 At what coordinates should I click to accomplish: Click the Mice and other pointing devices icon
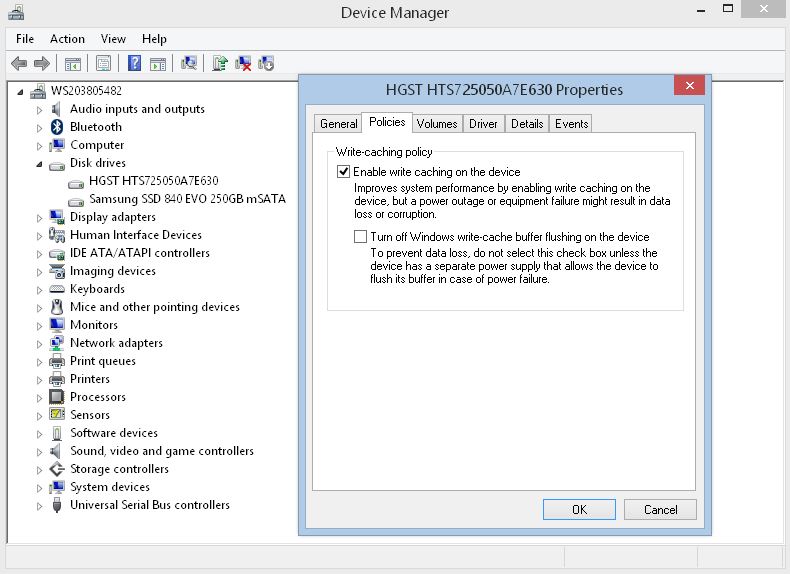tap(57, 307)
